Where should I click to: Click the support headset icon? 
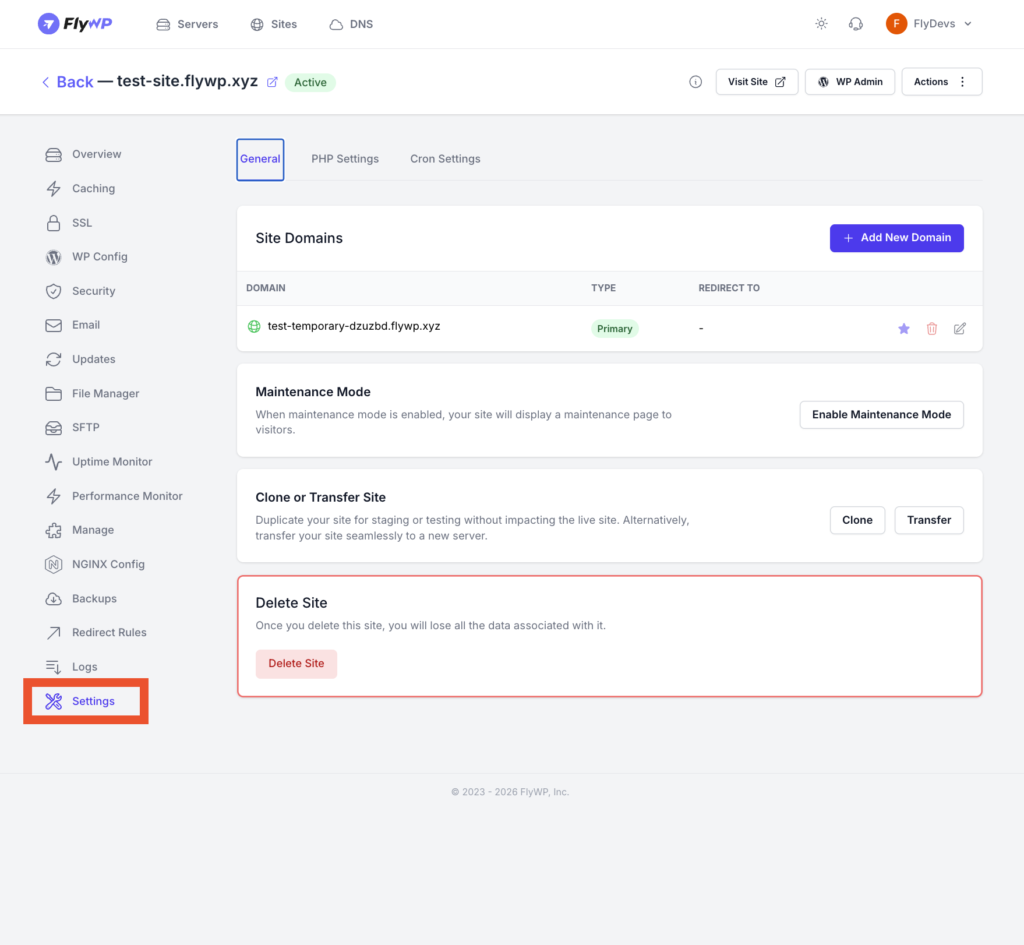coord(855,24)
